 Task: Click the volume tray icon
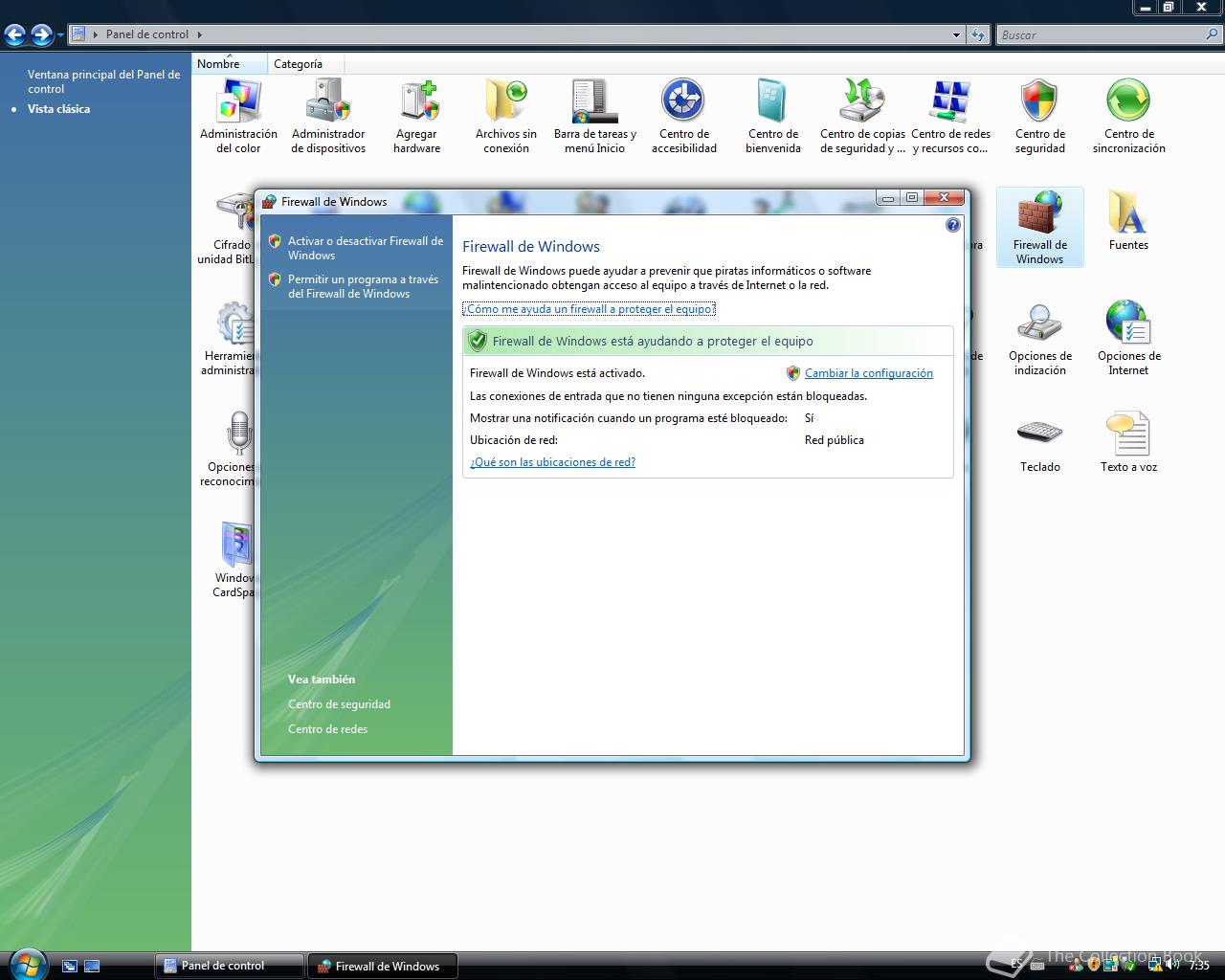pos(1172,965)
